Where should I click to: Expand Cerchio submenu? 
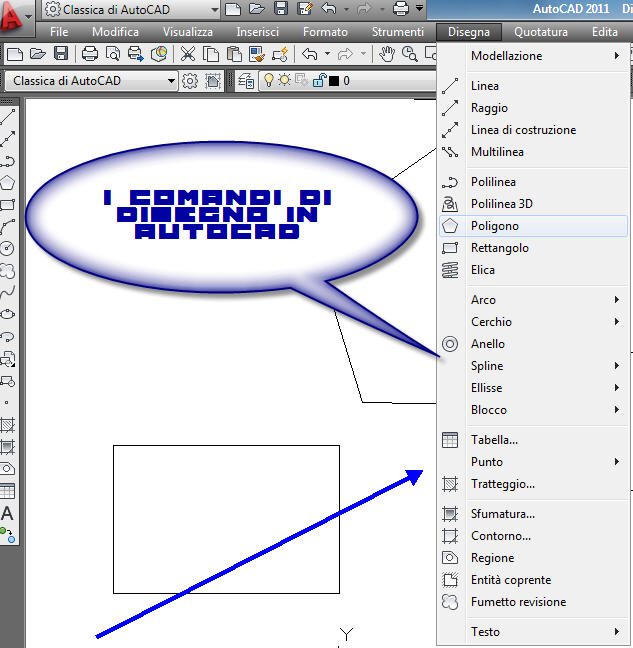click(534, 322)
